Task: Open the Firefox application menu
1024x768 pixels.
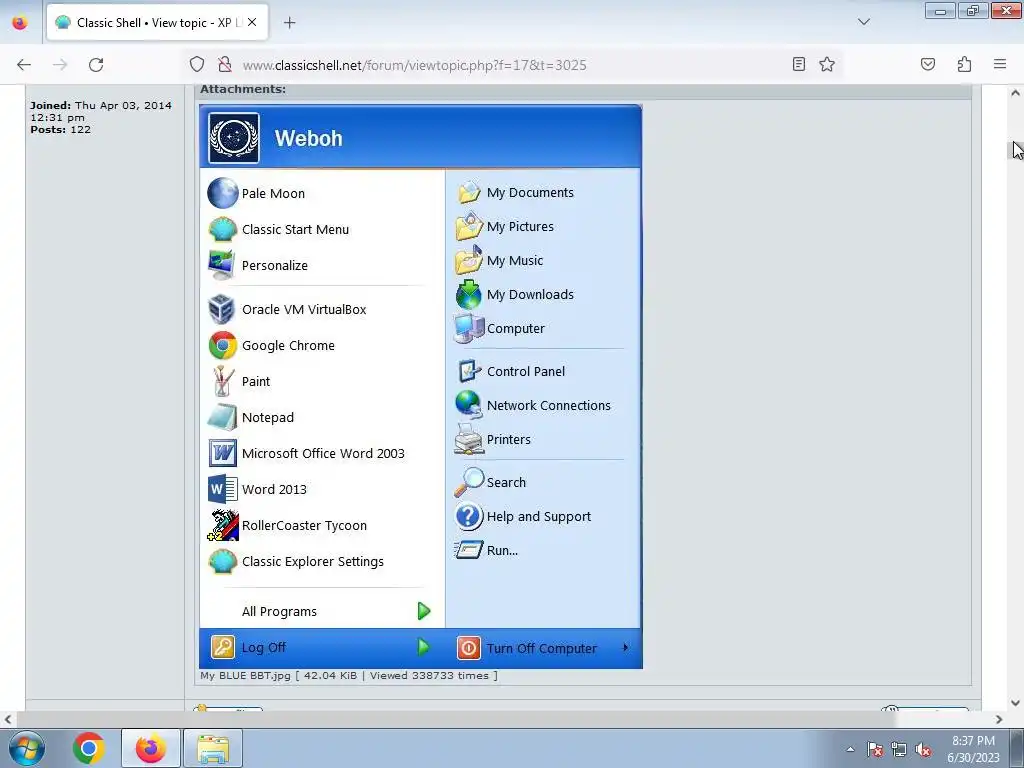Action: click(1000, 64)
